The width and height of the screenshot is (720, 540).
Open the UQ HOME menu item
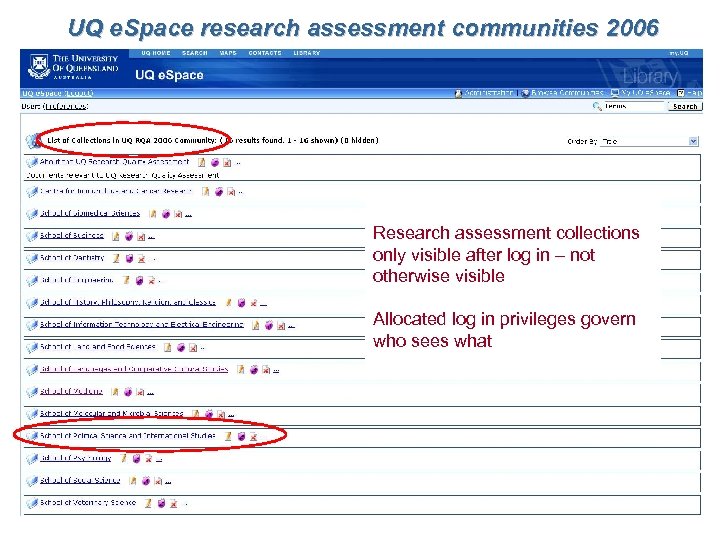coord(156,53)
